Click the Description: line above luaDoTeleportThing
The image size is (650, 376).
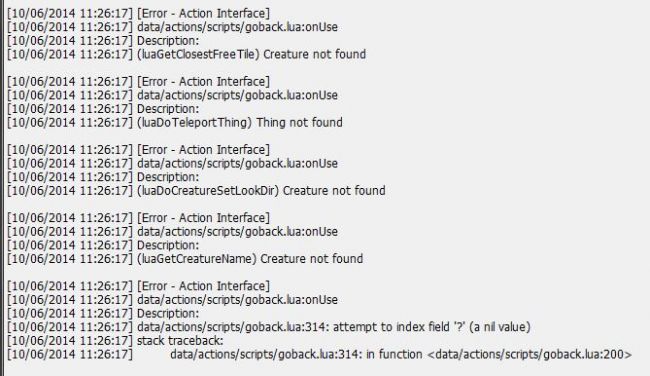[103, 109]
